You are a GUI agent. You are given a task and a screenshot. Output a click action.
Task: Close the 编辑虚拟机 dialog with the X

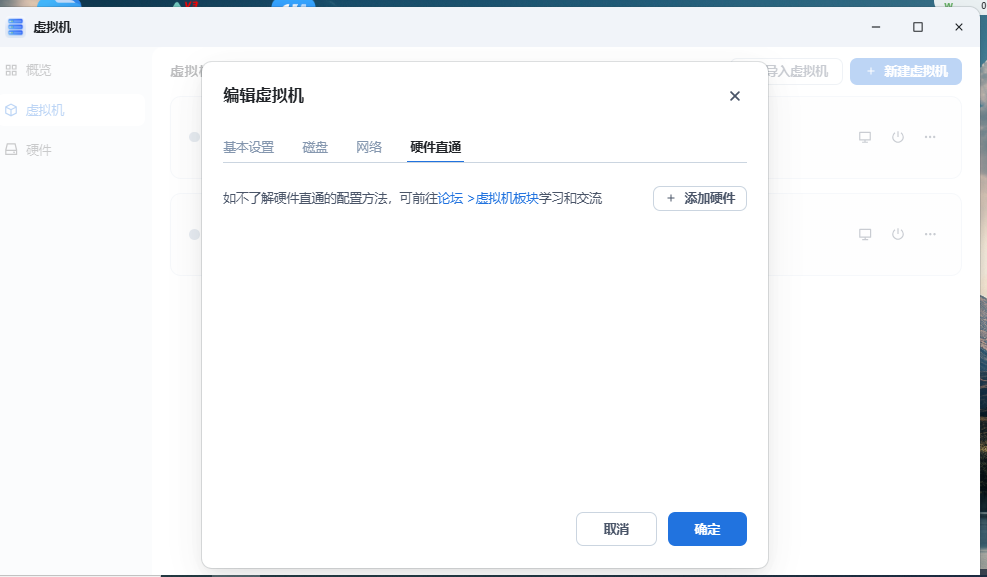tap(734, 96)
